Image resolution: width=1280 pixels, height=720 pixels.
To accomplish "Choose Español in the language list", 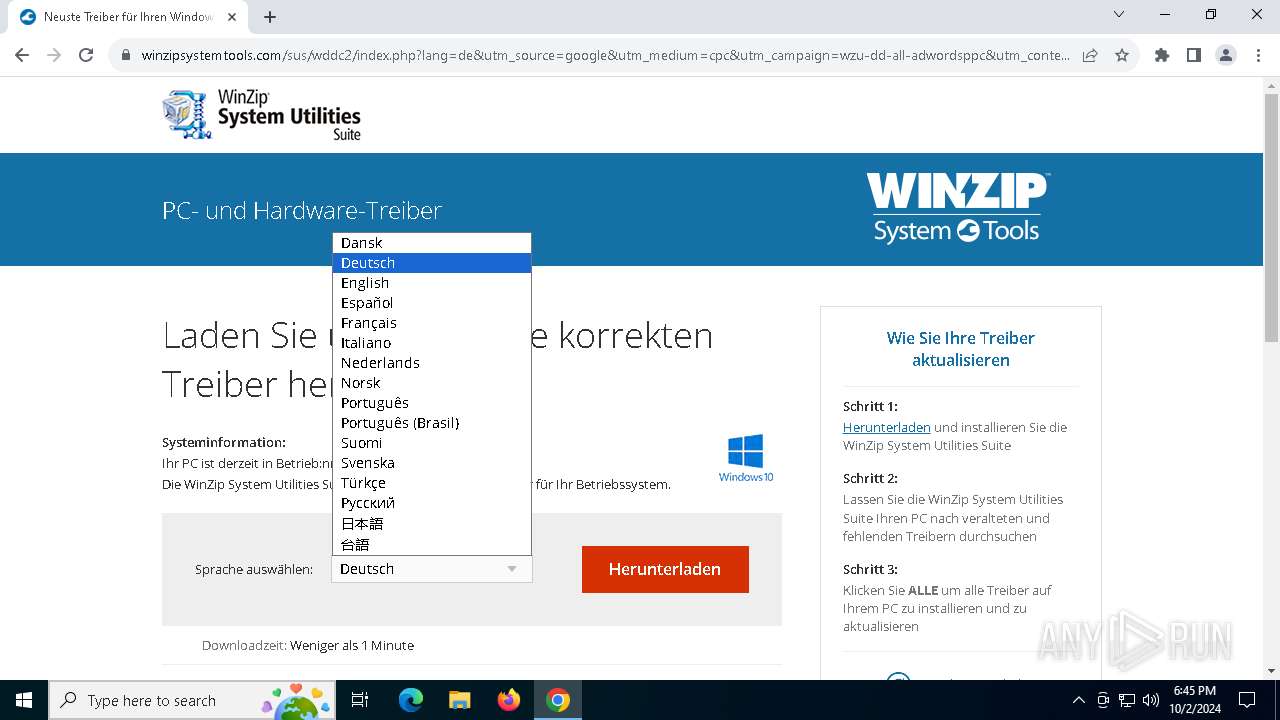I will point(432,303).
